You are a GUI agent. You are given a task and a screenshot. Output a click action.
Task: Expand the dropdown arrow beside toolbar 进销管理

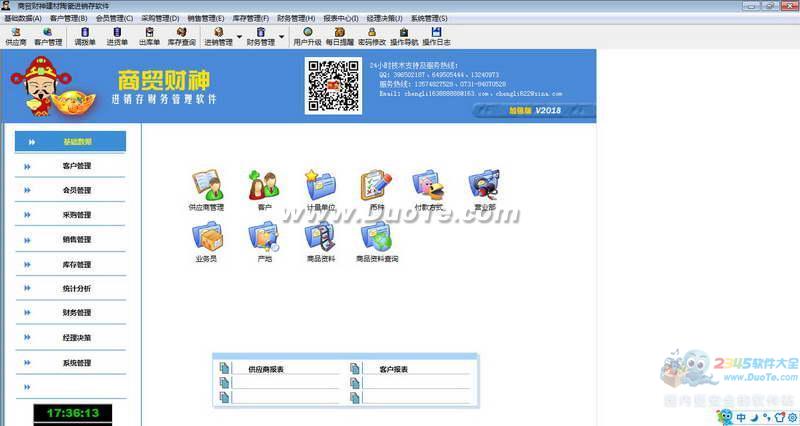pyautogui.click(x=239, y=37)
